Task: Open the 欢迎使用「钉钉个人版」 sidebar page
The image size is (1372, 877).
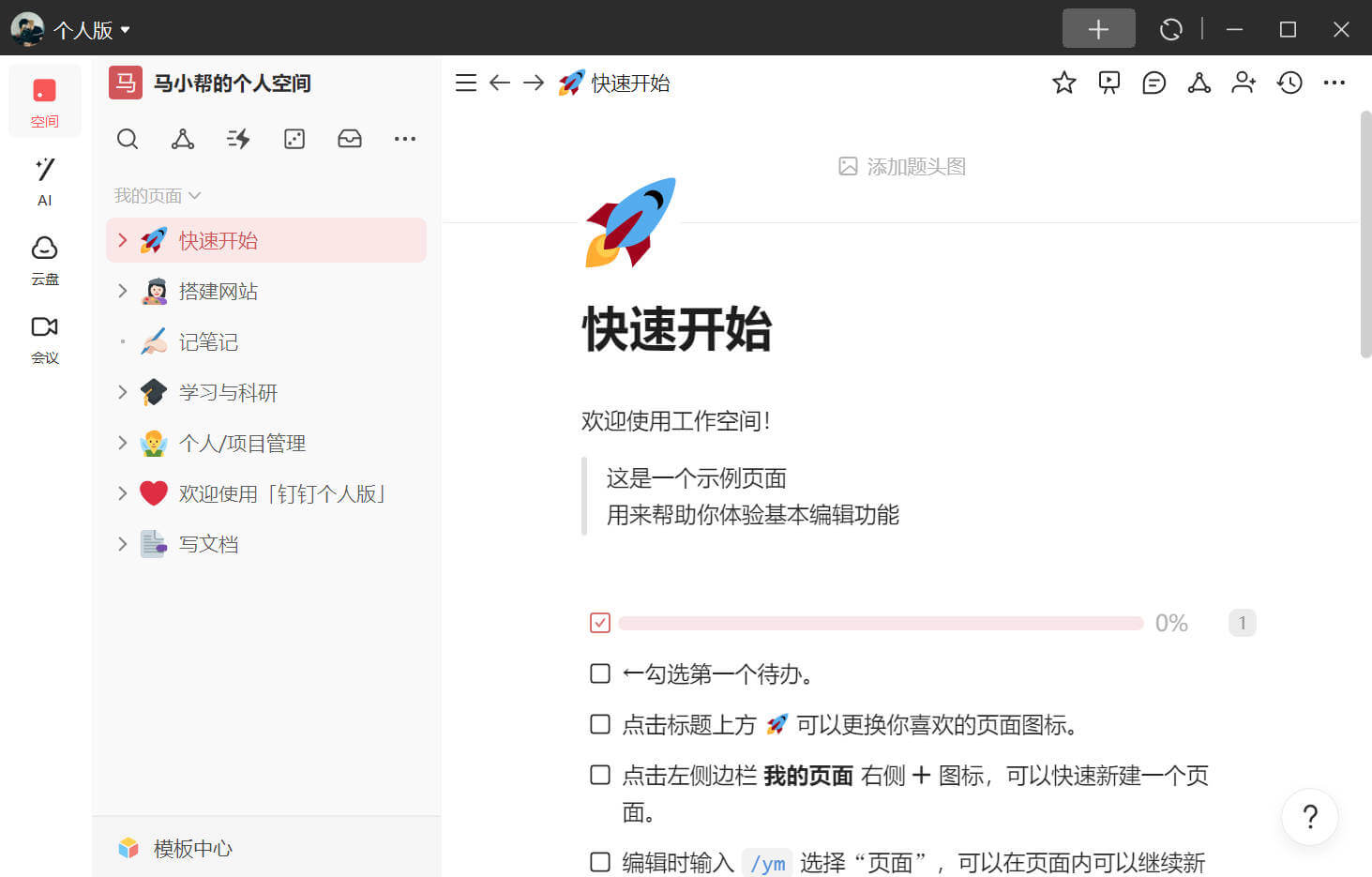Action: pos(266,493)
